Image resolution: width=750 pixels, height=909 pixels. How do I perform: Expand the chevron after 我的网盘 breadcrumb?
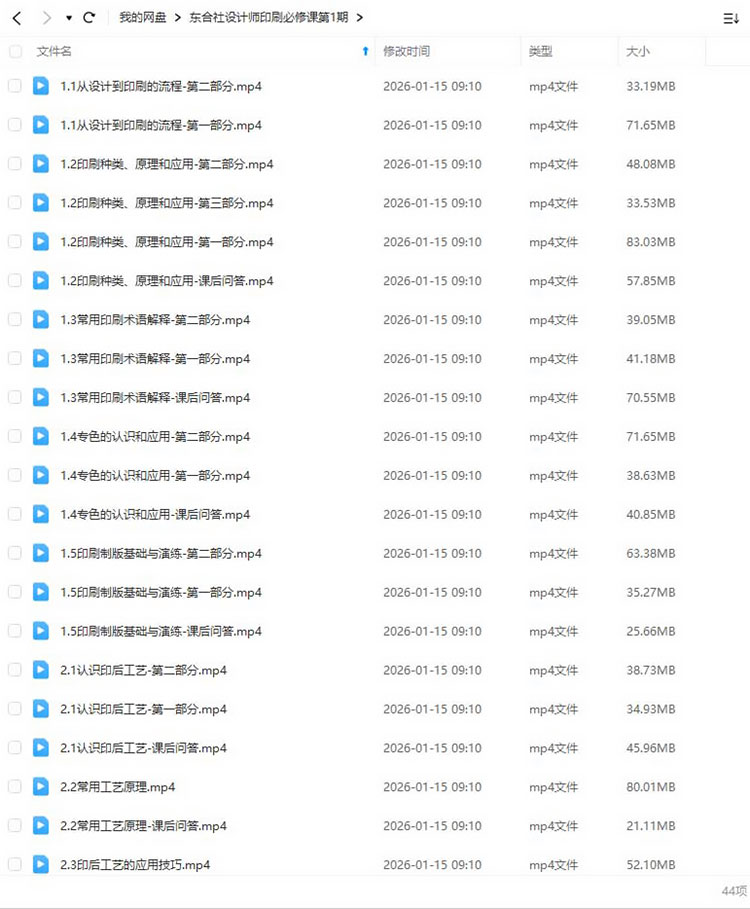coord(177,18)
